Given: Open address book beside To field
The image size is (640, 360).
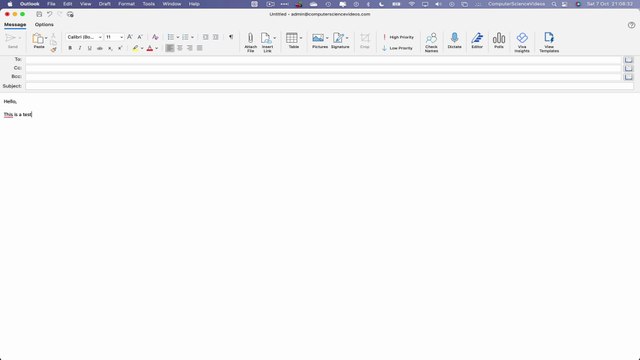Looking at the screenshot, I should pos(628,60).
